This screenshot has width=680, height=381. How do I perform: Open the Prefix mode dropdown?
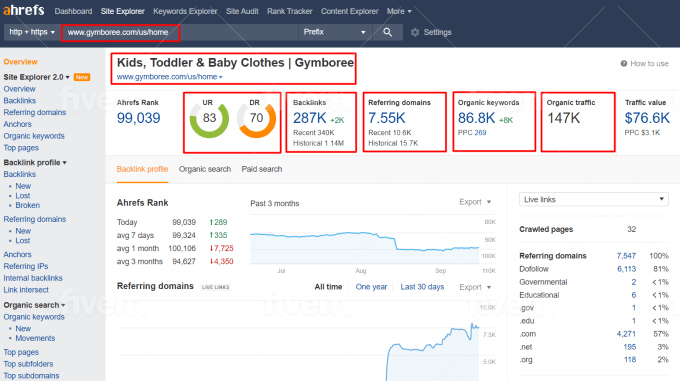pyautogui.click(x=335, y=32)
